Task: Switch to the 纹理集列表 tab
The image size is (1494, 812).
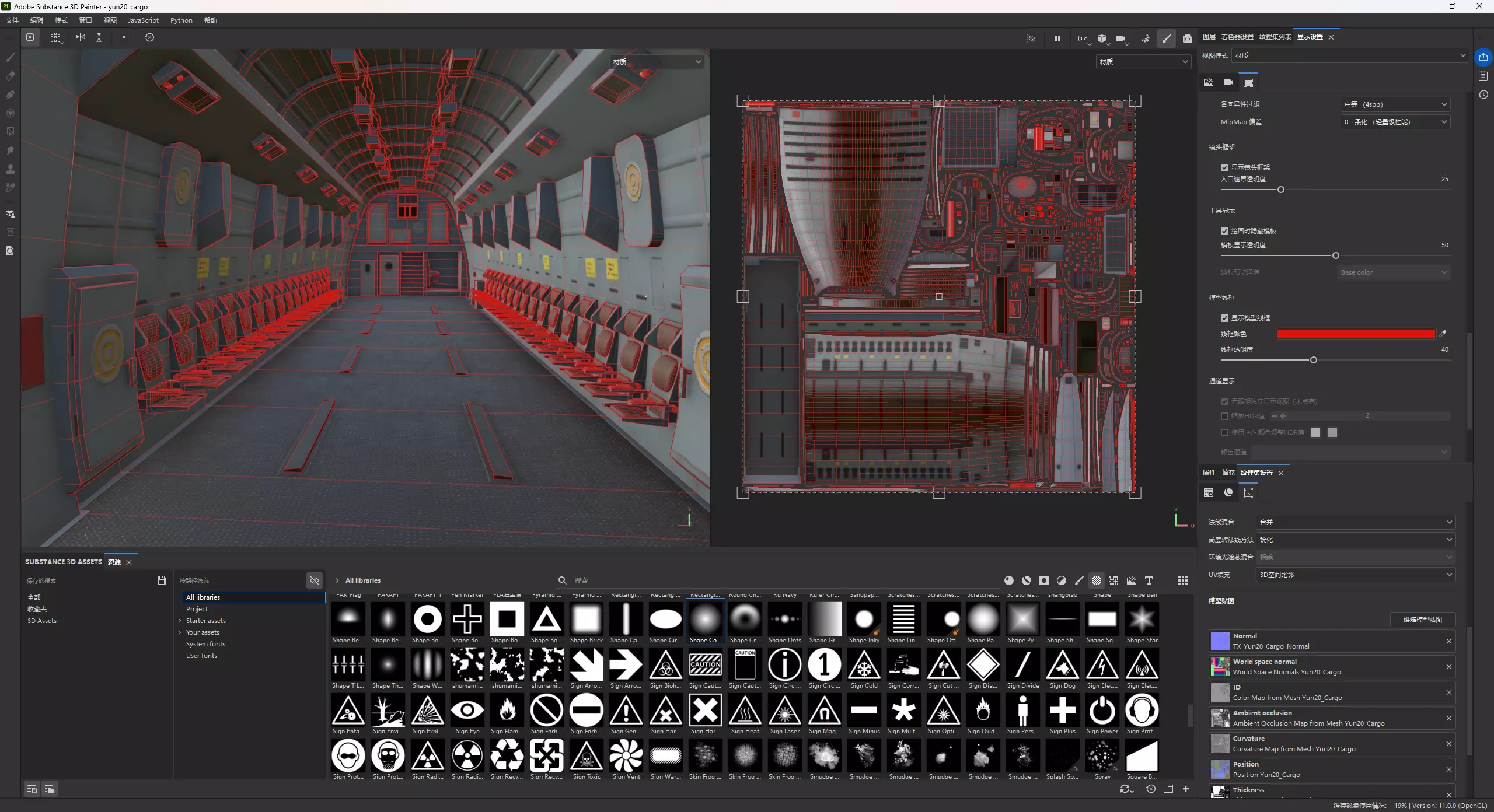Action: click(1275, 37)
